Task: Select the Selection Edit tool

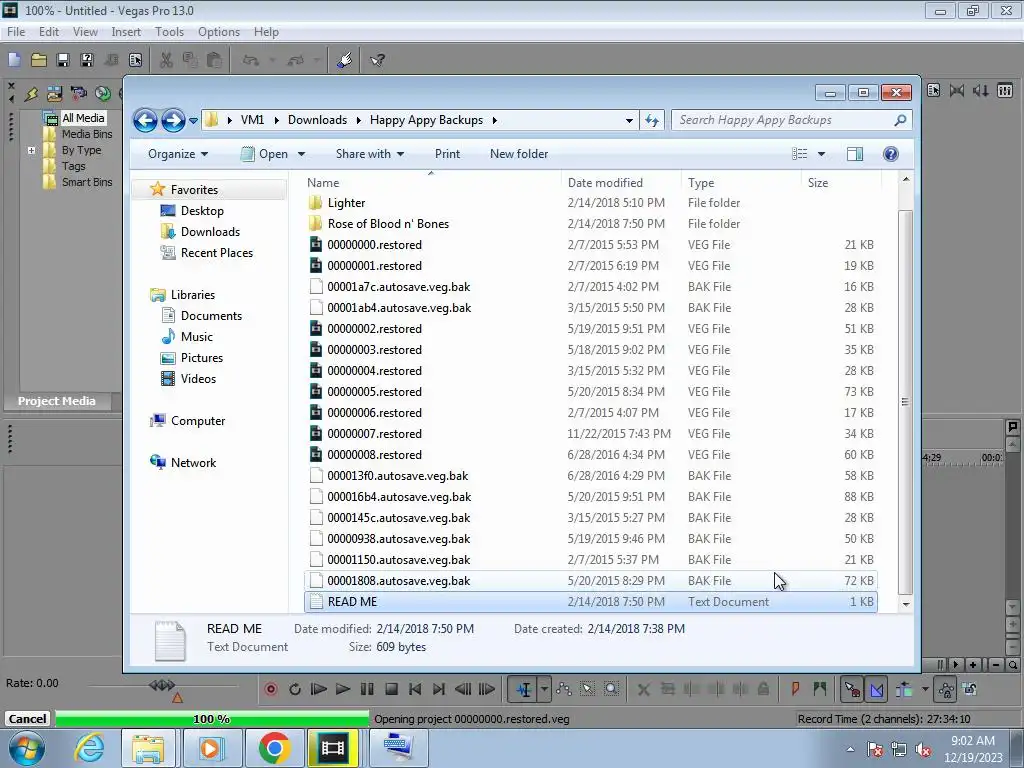Action: [x=588, y=689]
